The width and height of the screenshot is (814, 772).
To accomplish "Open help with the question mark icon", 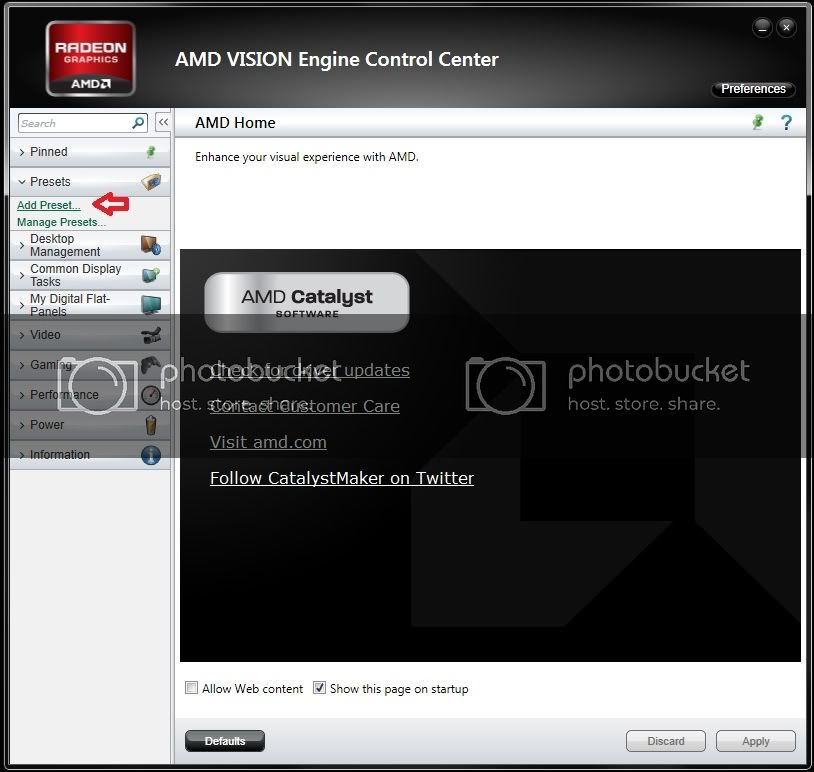I will (x=786, y=123).
